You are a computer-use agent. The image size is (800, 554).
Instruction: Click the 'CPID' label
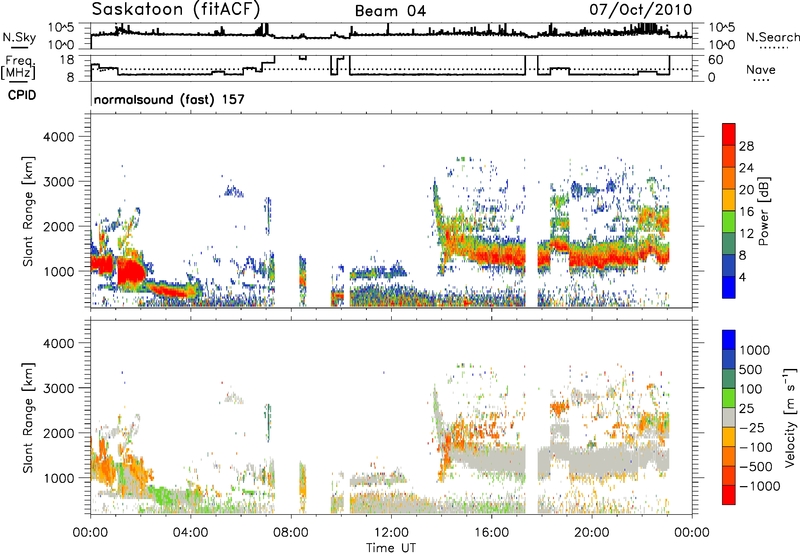22,95
